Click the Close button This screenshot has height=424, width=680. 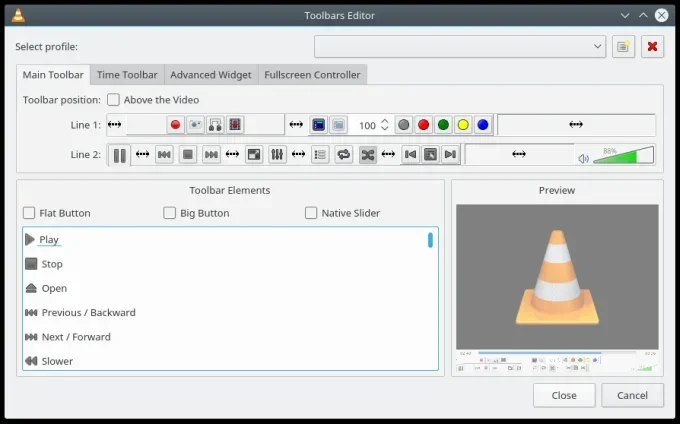564,395
